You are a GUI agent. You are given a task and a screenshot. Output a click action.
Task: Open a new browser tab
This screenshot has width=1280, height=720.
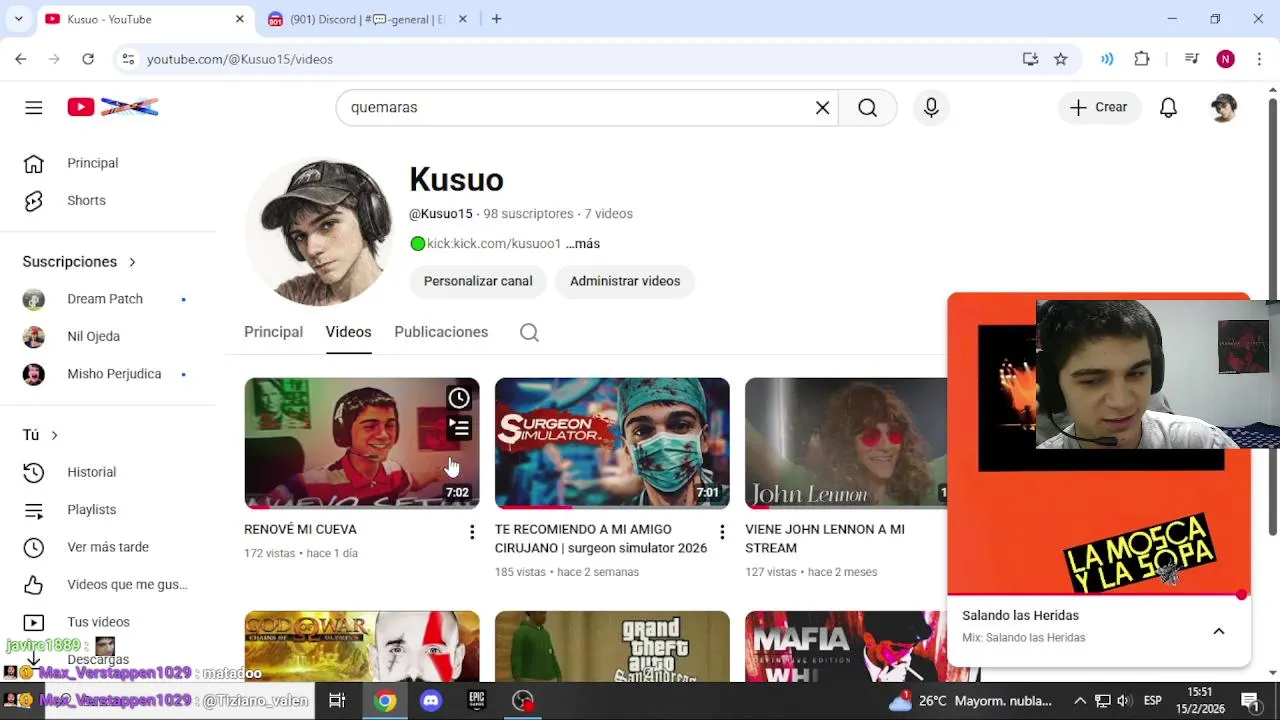coord(496,19)
